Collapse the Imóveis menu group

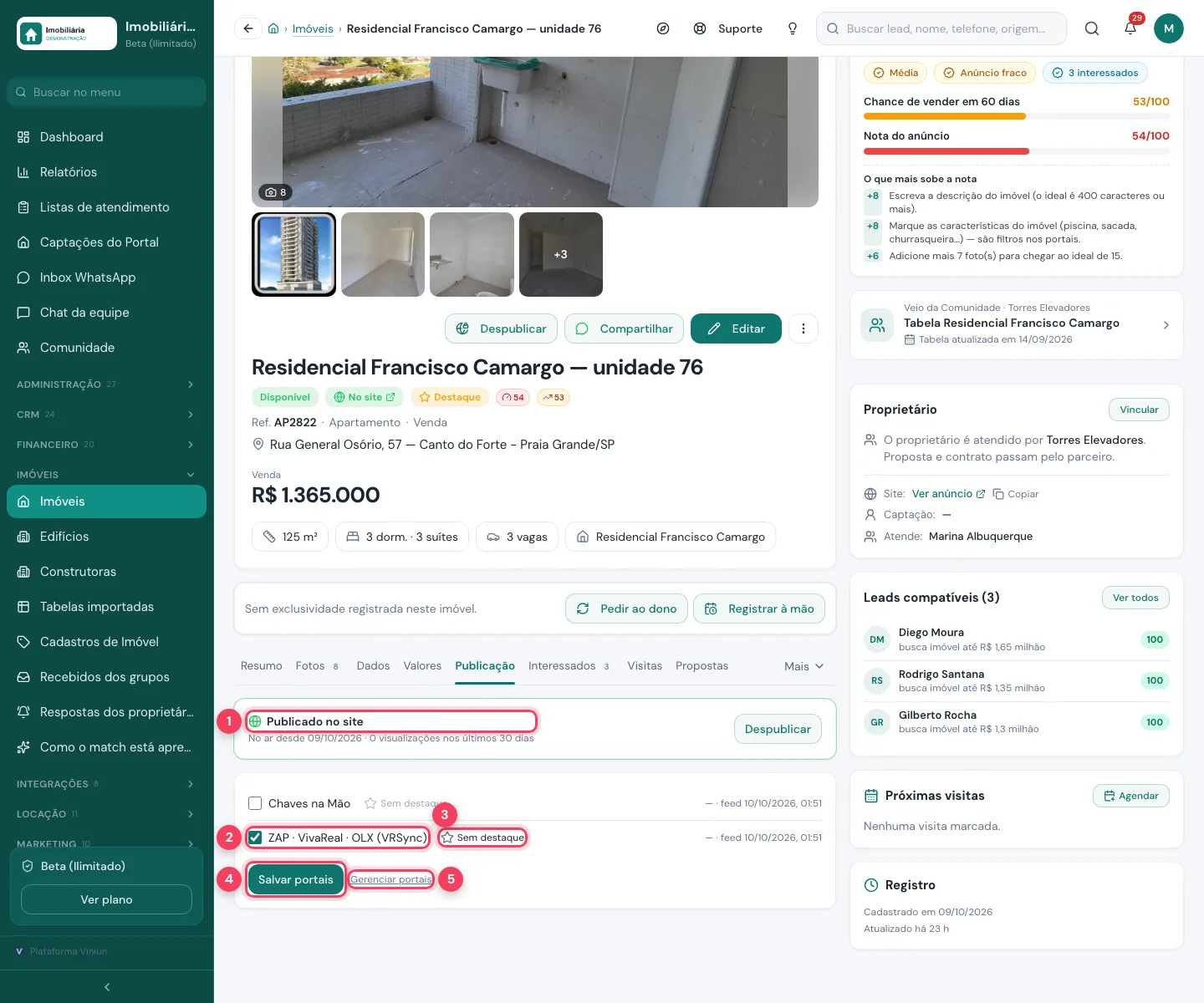pos(107,475)
